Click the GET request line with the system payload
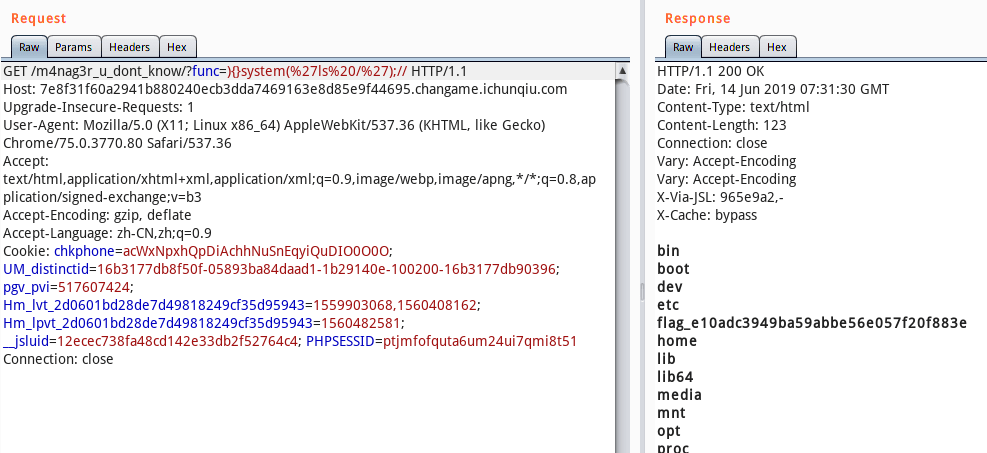The image size is (987, 453). coord(235,71)
